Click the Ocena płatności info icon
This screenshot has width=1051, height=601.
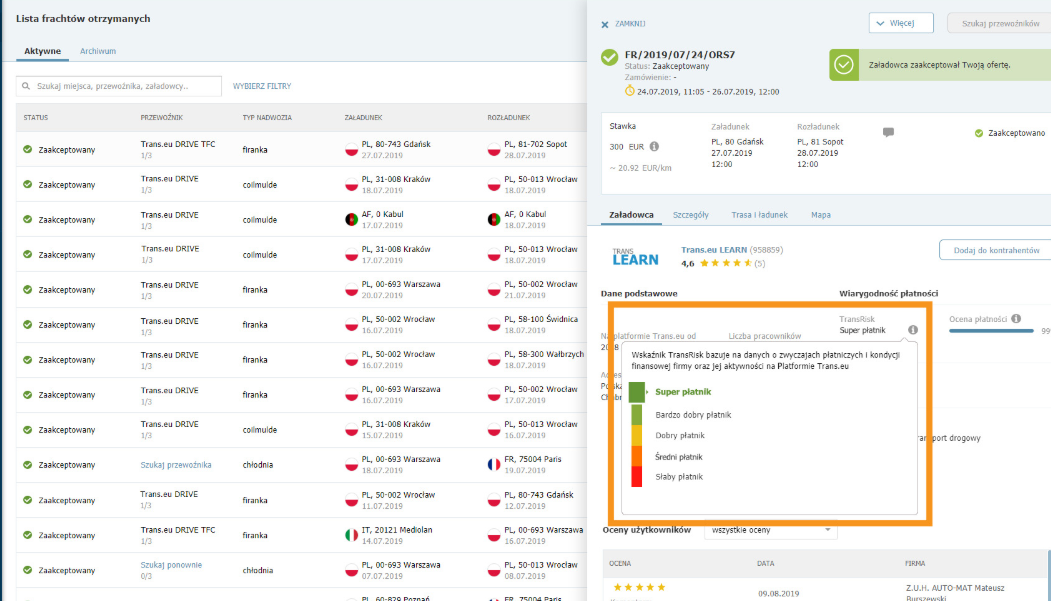click(x=1016, y=319)
